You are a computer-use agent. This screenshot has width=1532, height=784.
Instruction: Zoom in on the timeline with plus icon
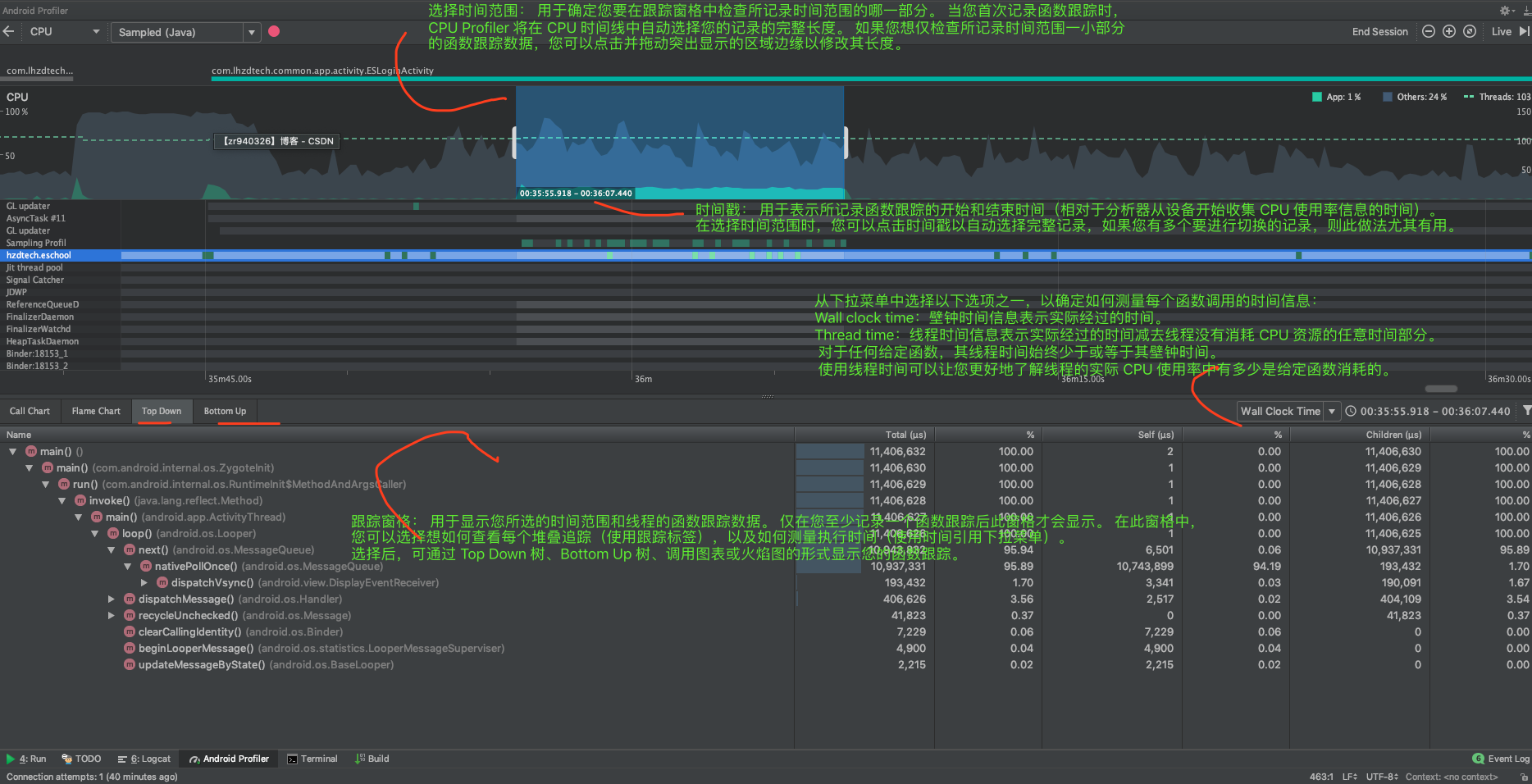click(1448, 31)
